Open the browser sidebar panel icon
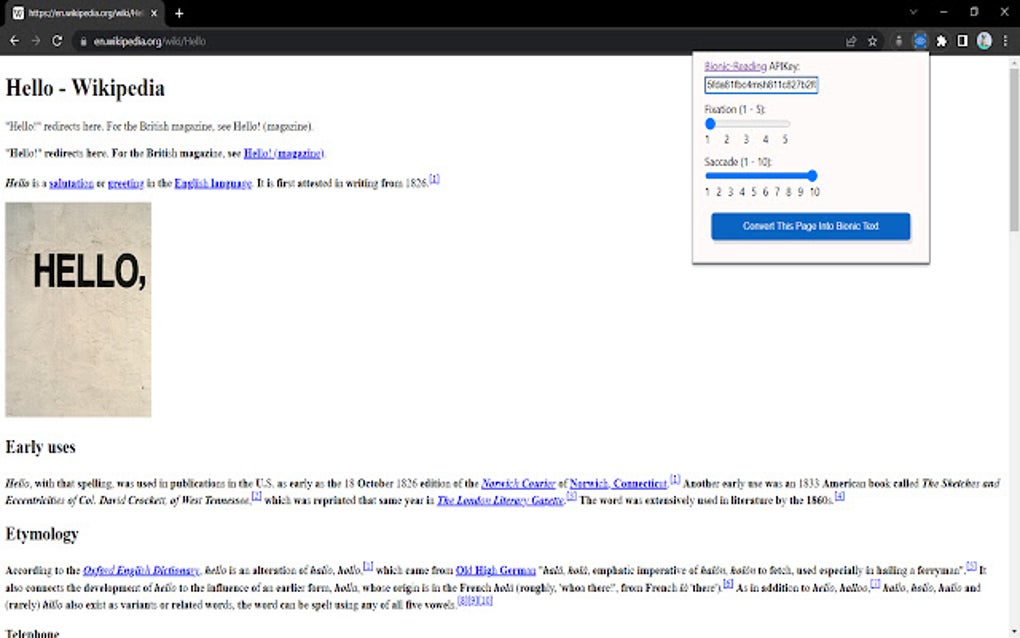Screen dimensions: 1020x638 (961, 41)
